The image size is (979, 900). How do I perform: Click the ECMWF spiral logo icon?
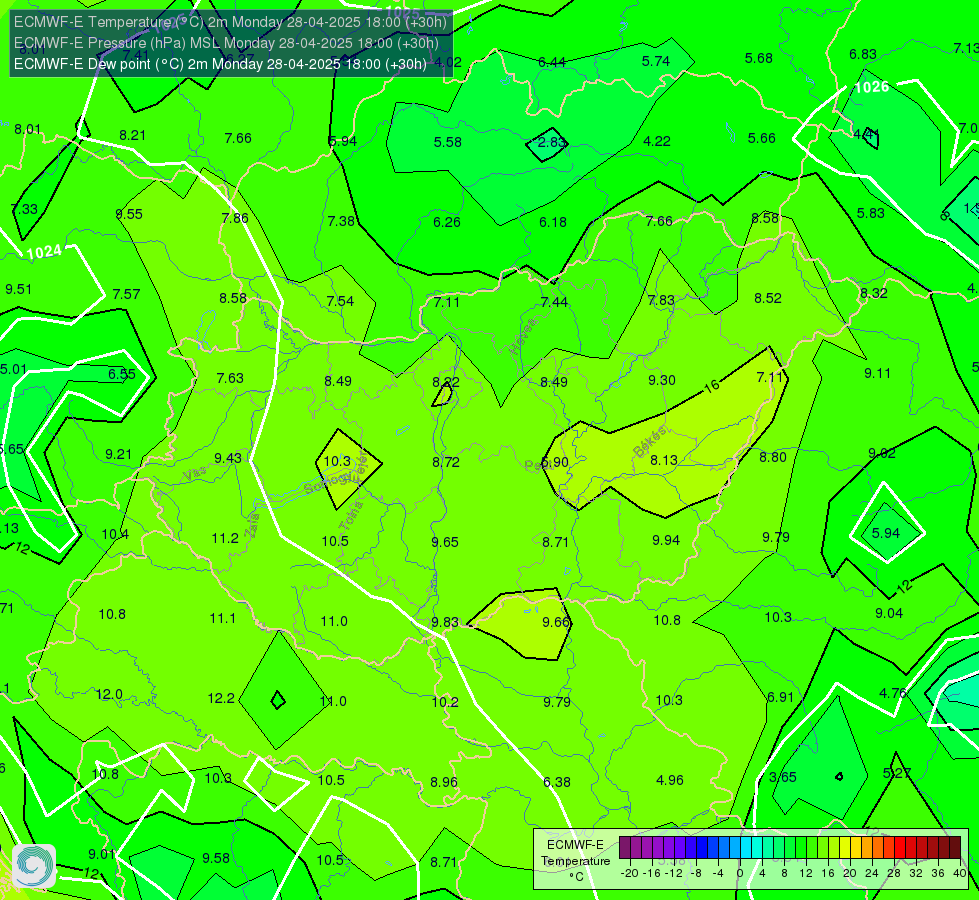pyautogui.click(x=34, y=866)
